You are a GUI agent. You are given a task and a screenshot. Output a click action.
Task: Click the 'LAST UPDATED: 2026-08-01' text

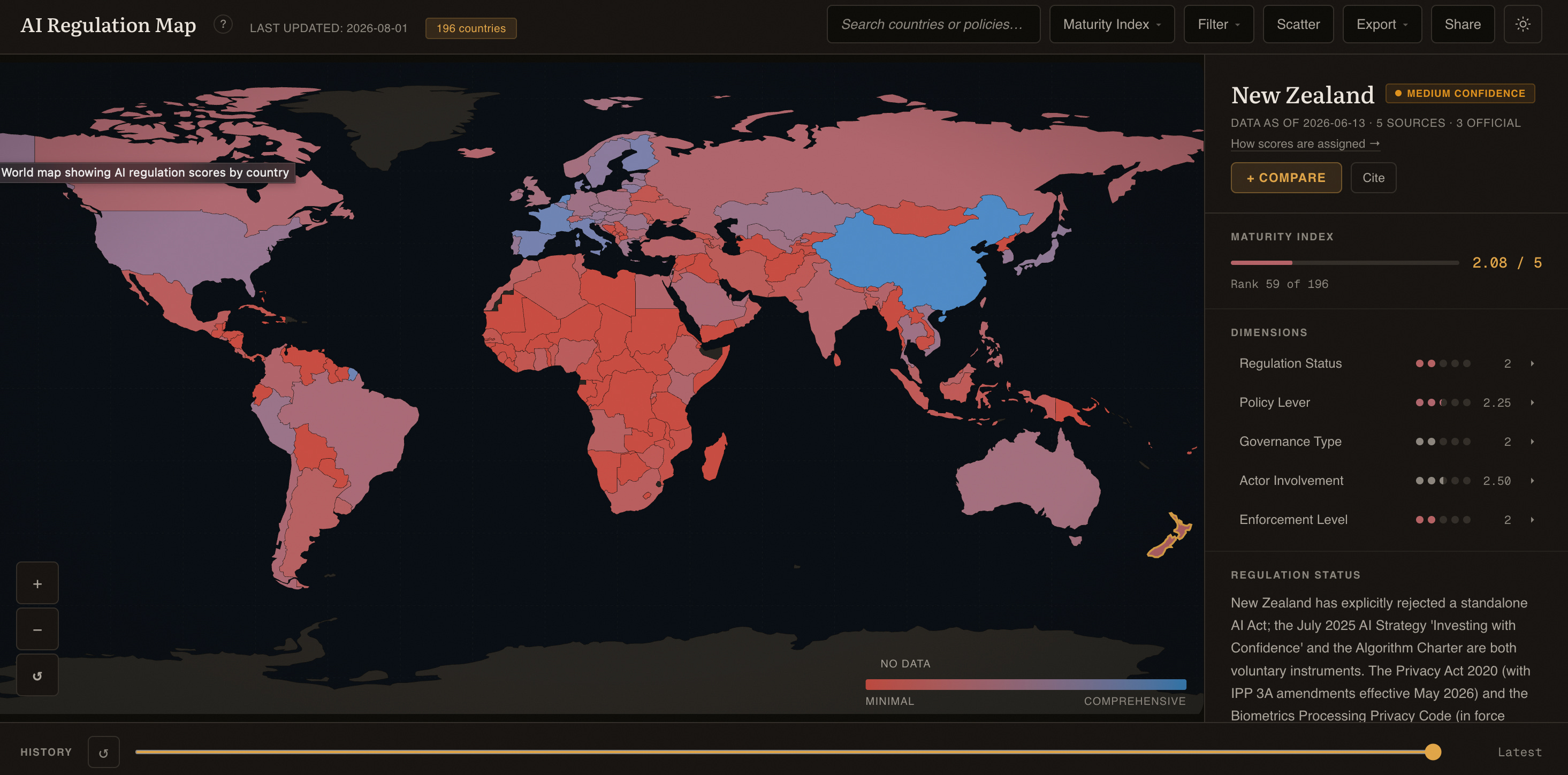click(329, 28)
